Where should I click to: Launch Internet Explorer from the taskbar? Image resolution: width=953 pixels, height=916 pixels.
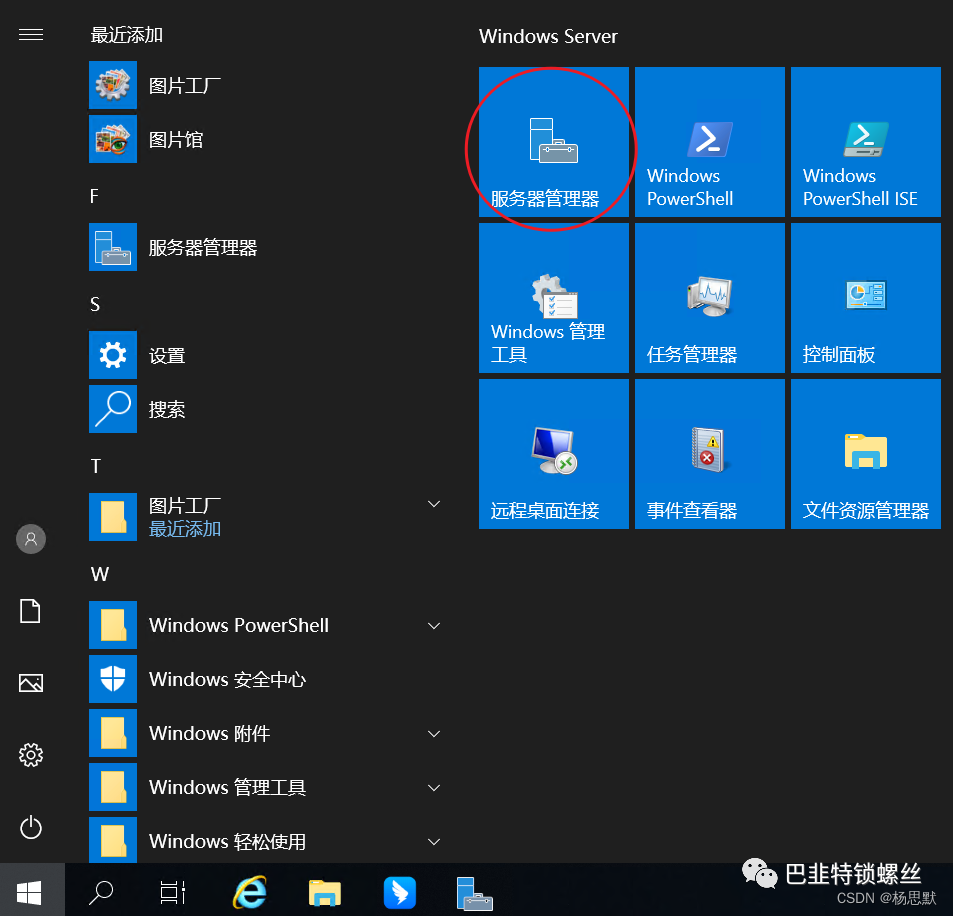click(250, 892)
